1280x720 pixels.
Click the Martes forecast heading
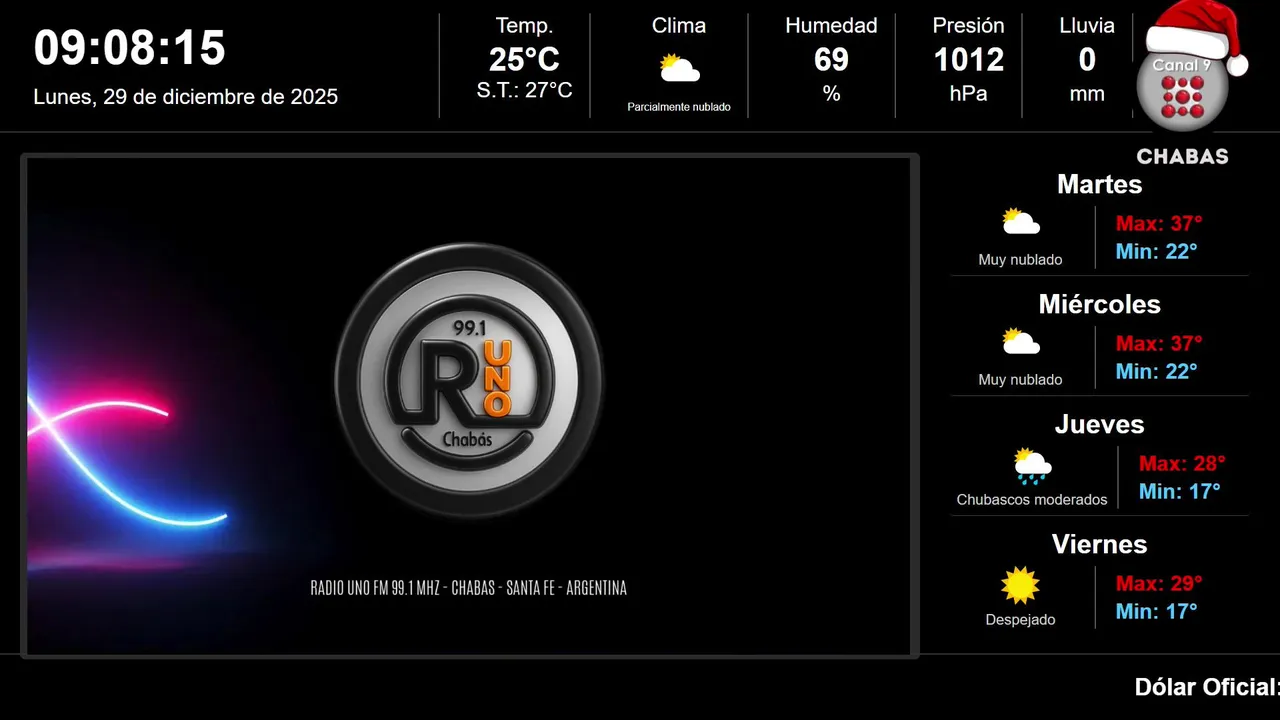point(1099,184)
